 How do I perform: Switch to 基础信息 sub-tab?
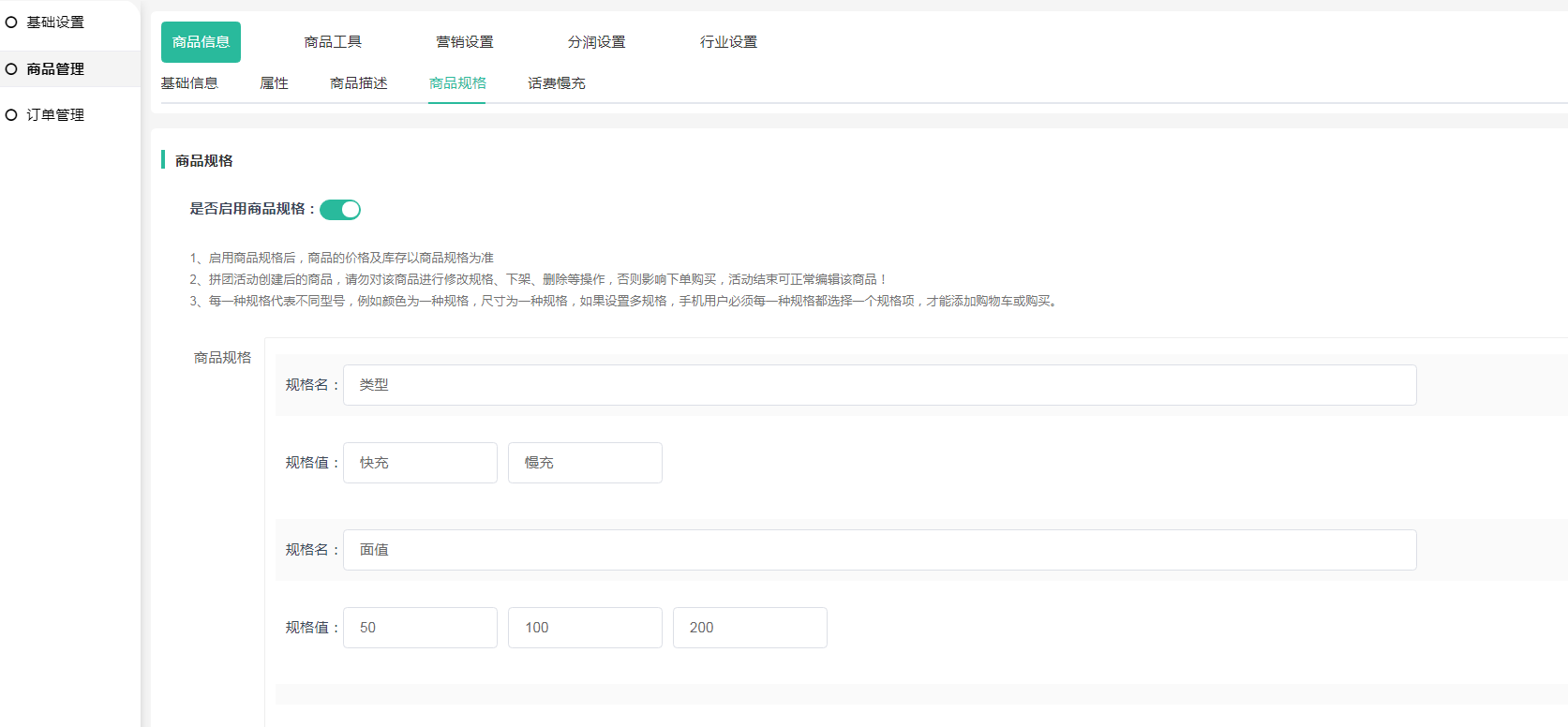click(189, 83)
